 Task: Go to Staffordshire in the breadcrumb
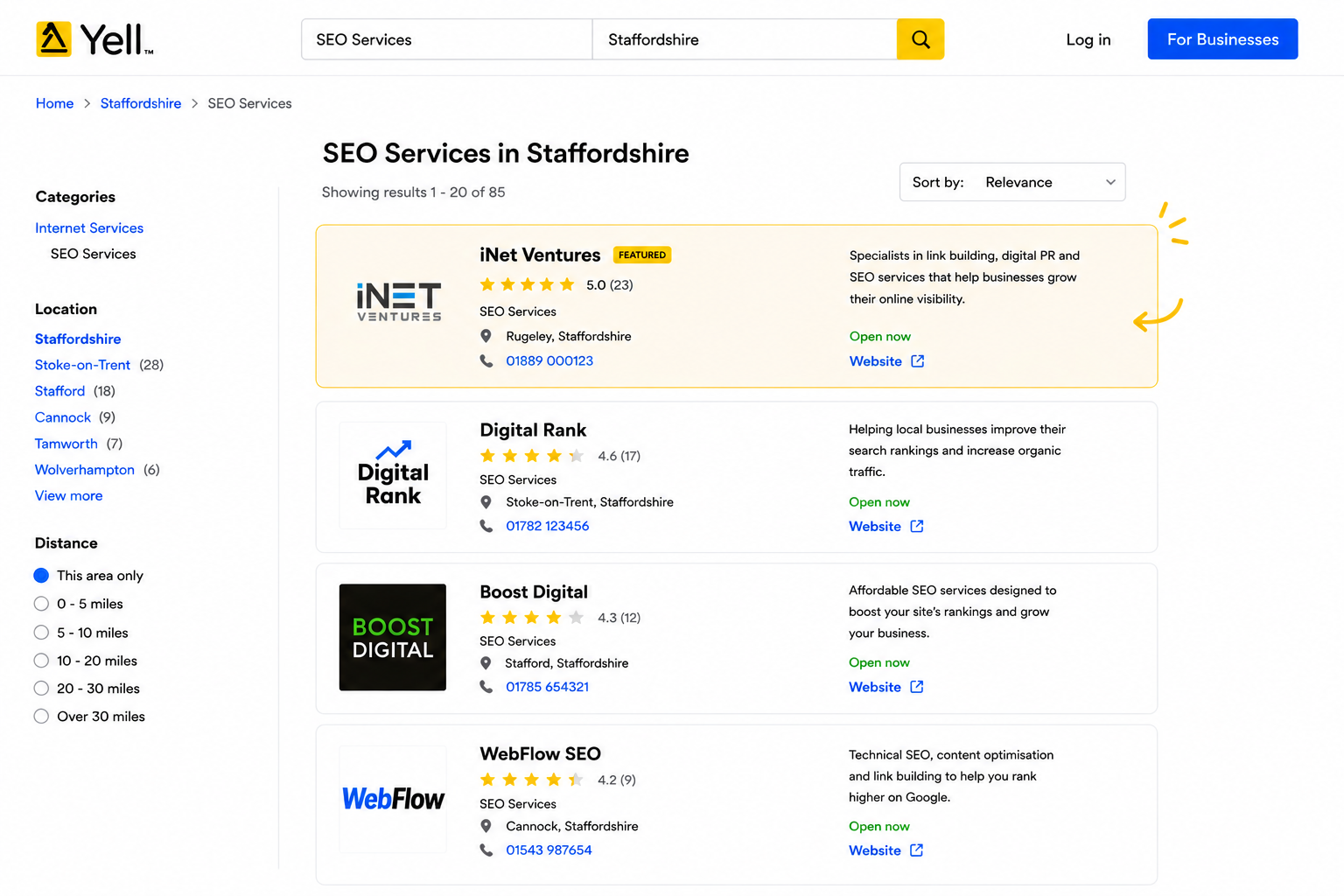pos(141,103)
